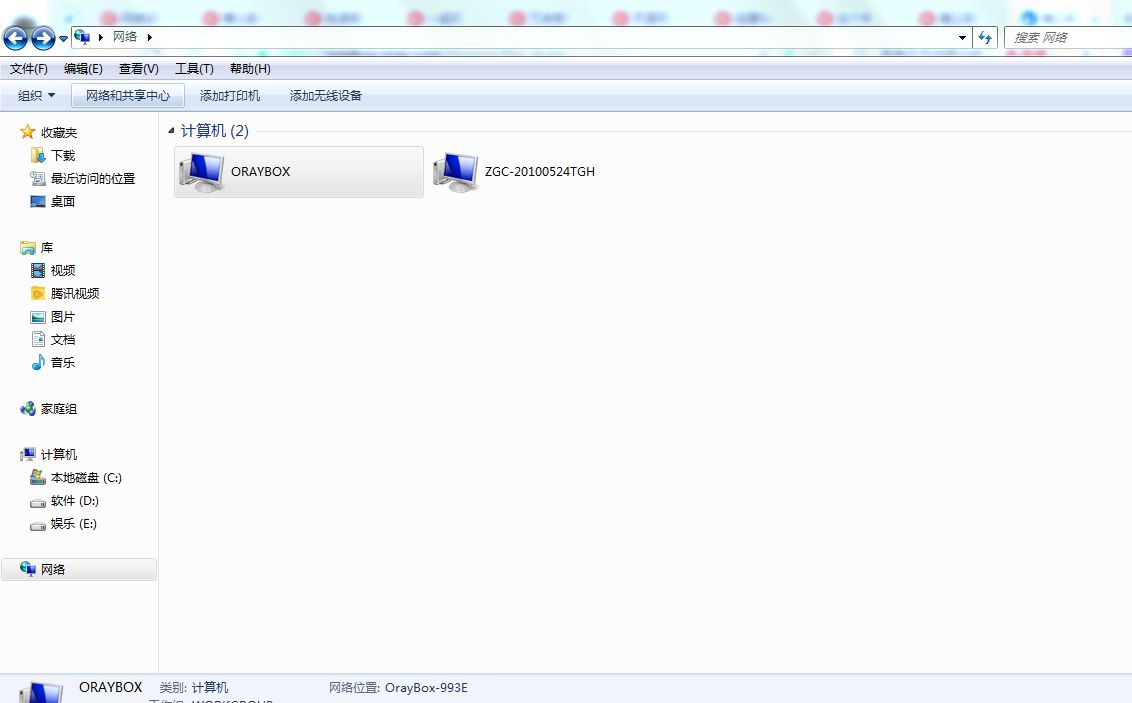Open the 组织 dropdown

(x=36, y=95)
